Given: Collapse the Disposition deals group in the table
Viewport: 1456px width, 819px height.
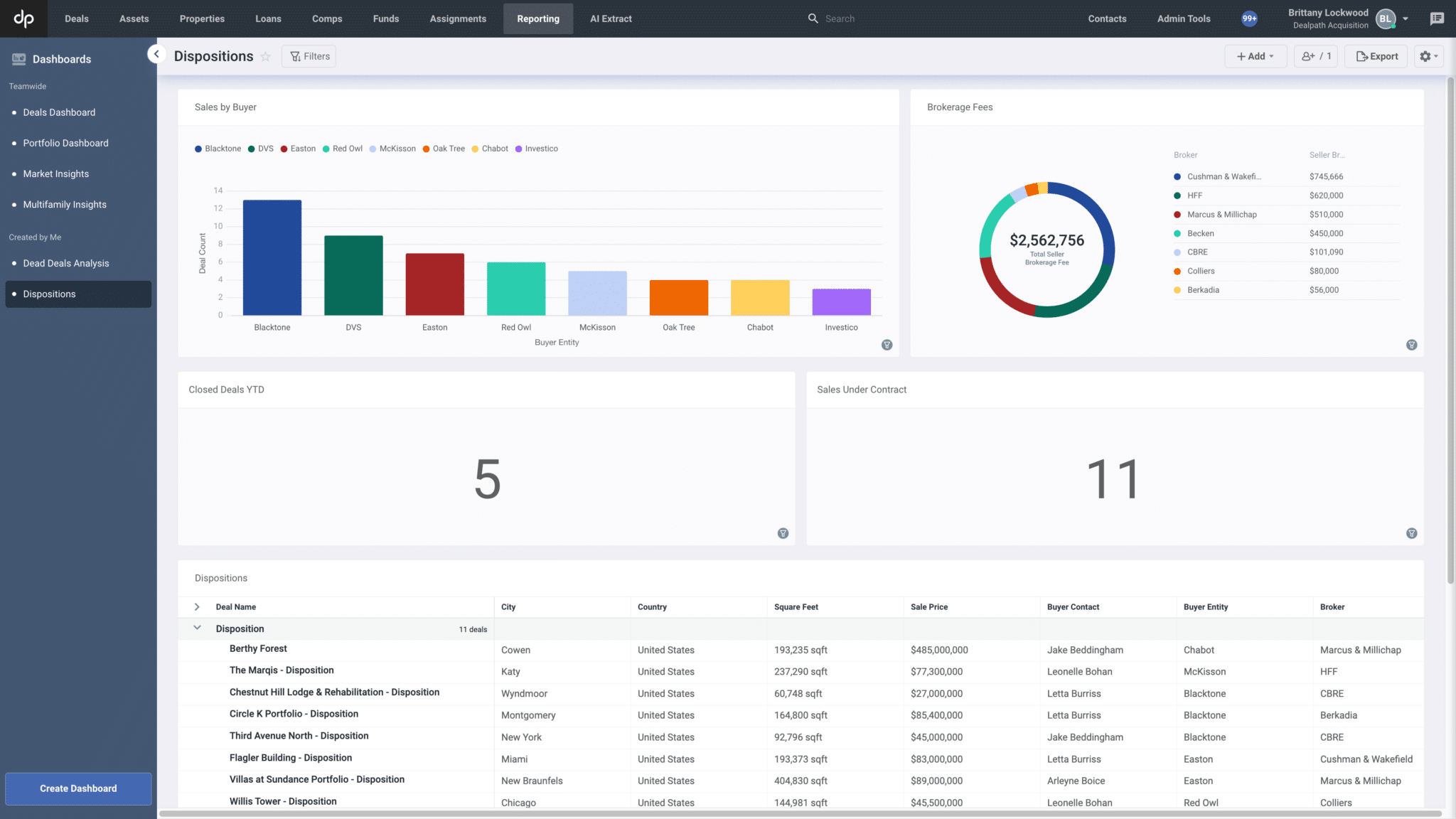Looking at the screenshot, I should point(197,628).
